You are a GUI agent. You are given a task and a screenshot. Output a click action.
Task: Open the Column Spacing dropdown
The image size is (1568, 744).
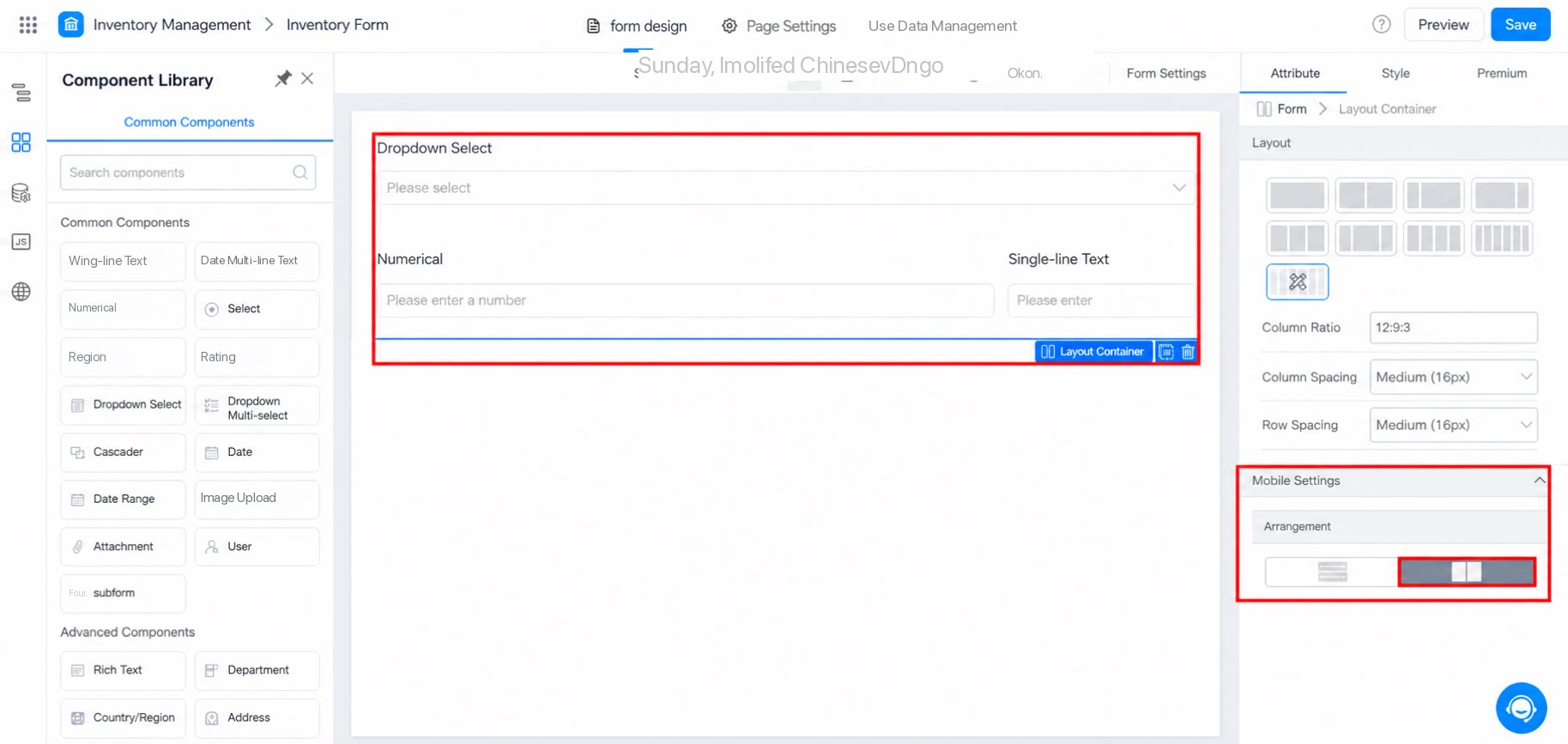(1453, 377)
